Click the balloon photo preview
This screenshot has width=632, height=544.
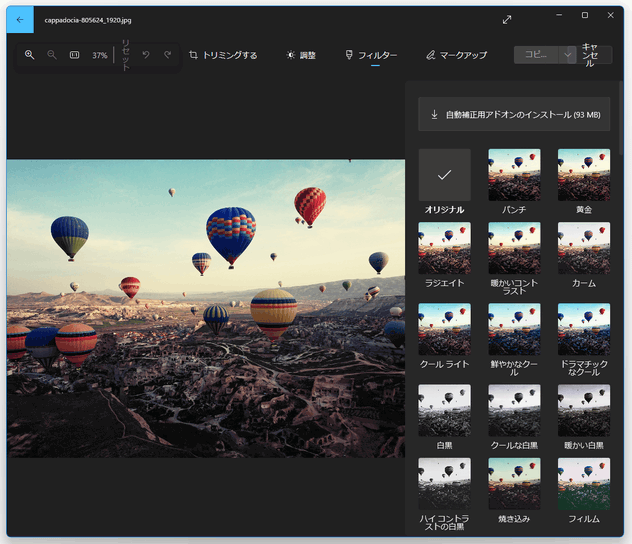click(x=206, y=308)
